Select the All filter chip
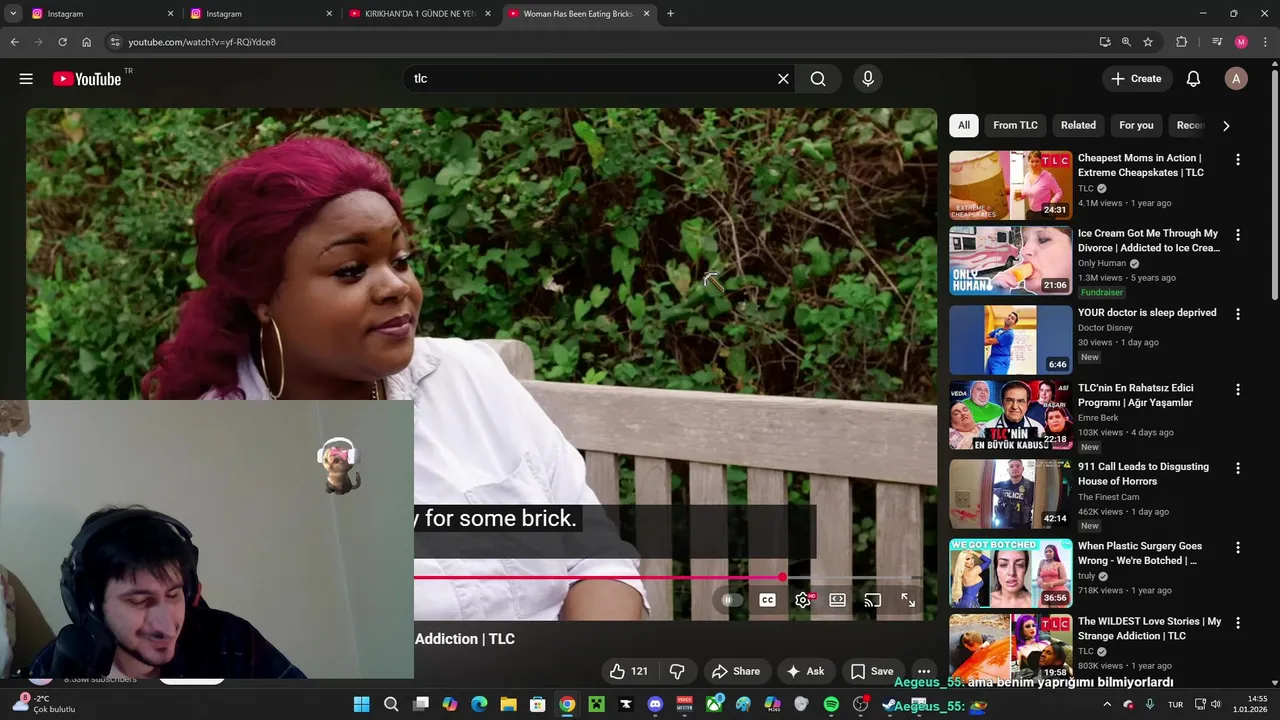The image size is (1280, 720). (x=964, y=125)
